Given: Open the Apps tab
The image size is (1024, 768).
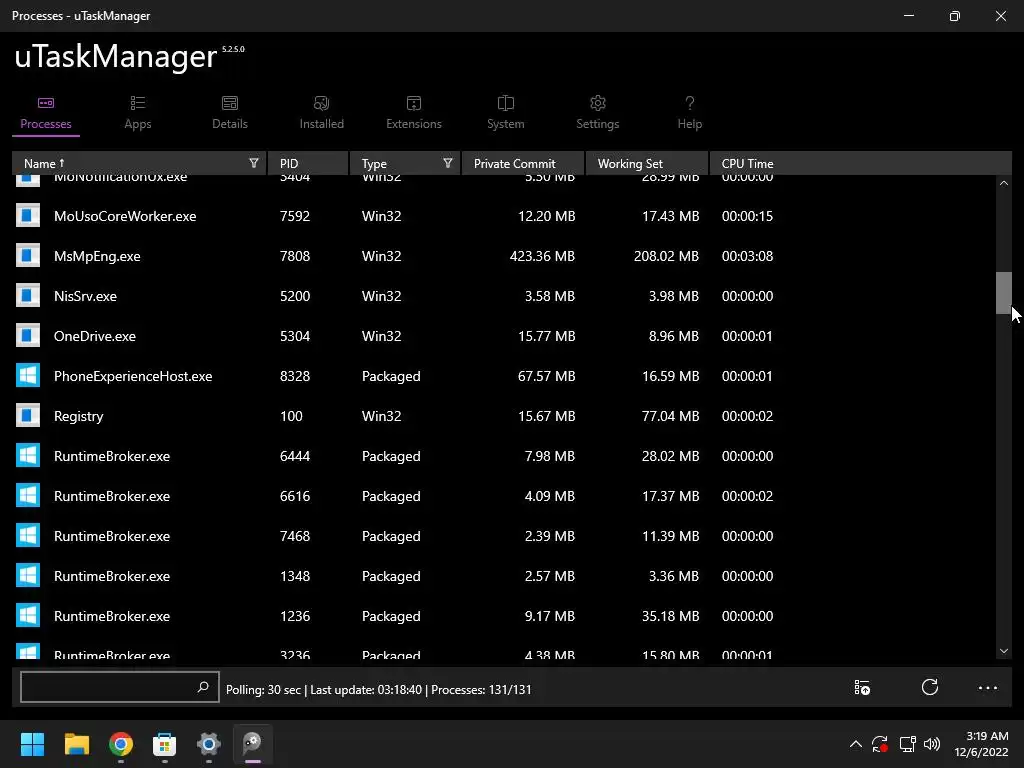Looking at the screenshot, I should pos(138,113).
